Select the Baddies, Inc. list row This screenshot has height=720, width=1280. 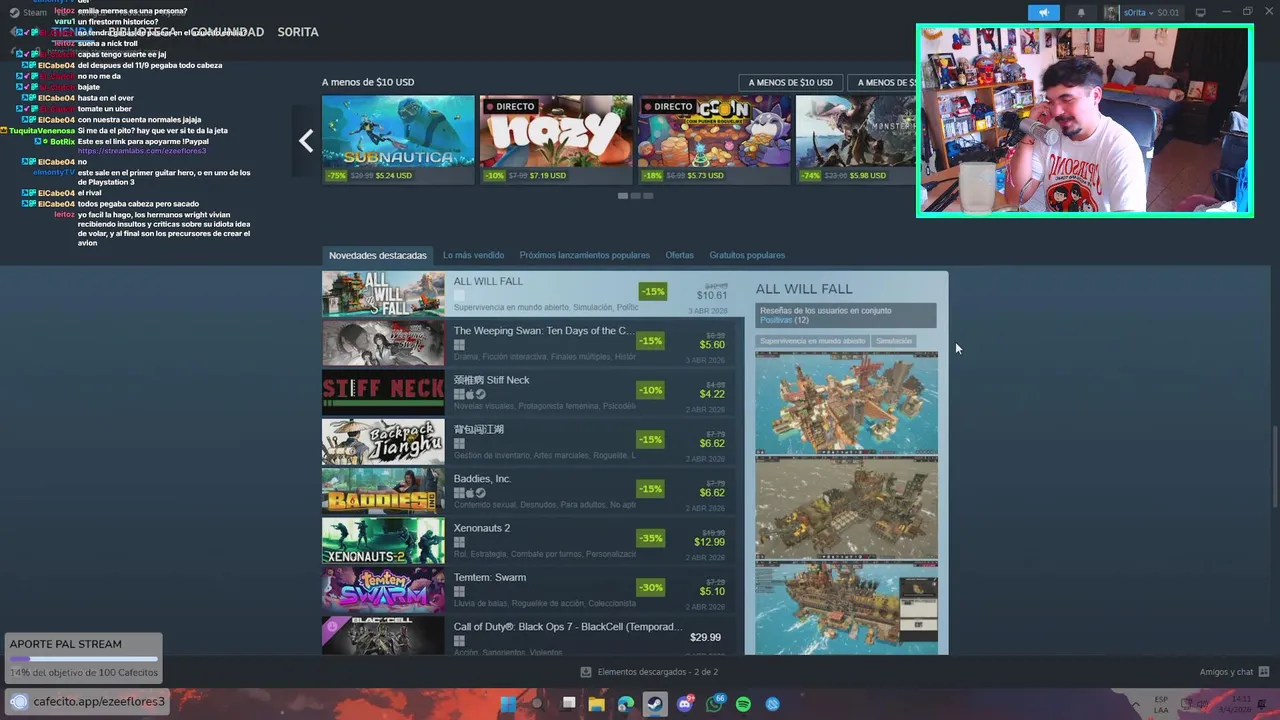pos(528,491)
